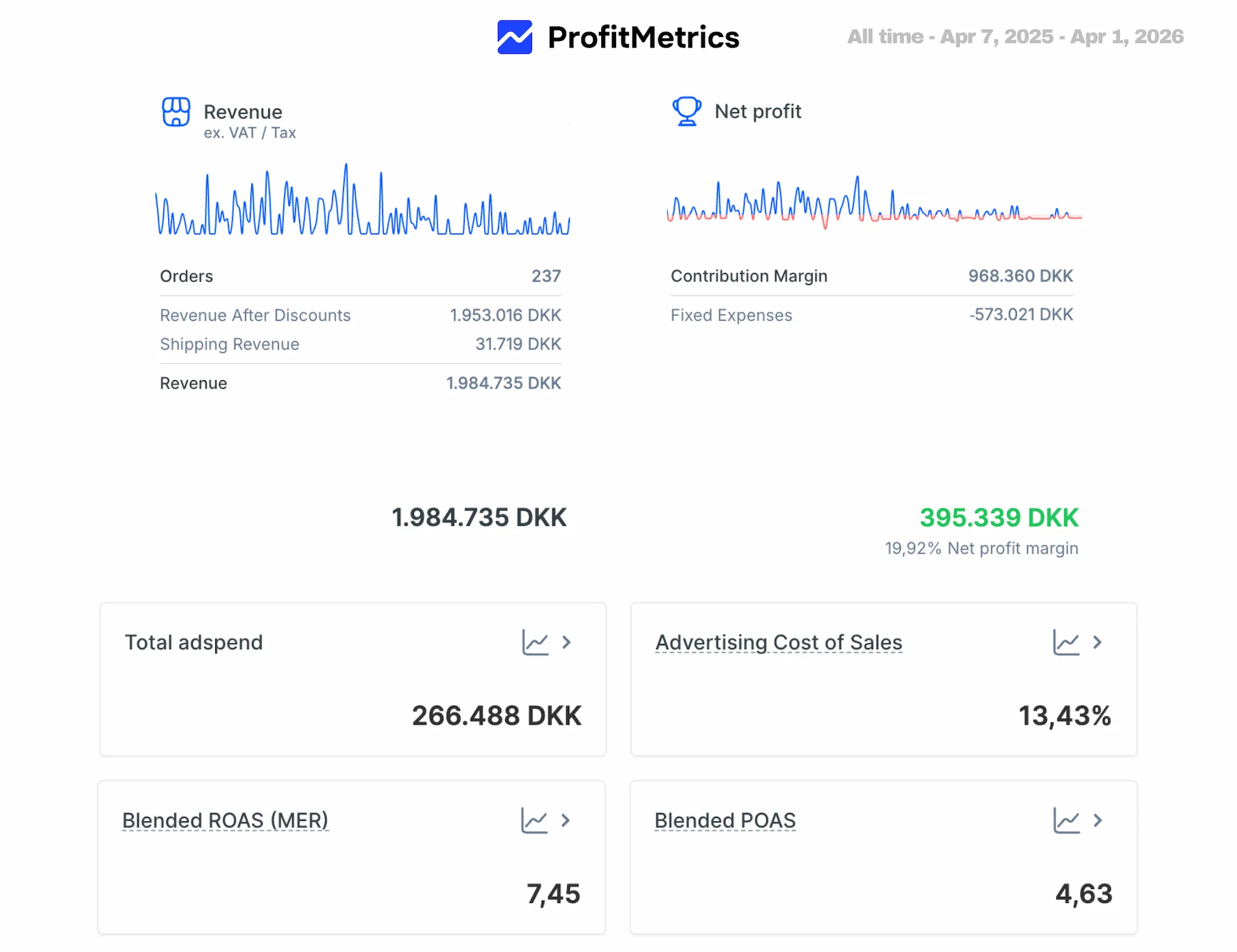The height and width of the screenshot is (952, 1237).
Task: Click the ProfitMetrics logo icon
Action: pyautogui.click(x=514, y=37)
